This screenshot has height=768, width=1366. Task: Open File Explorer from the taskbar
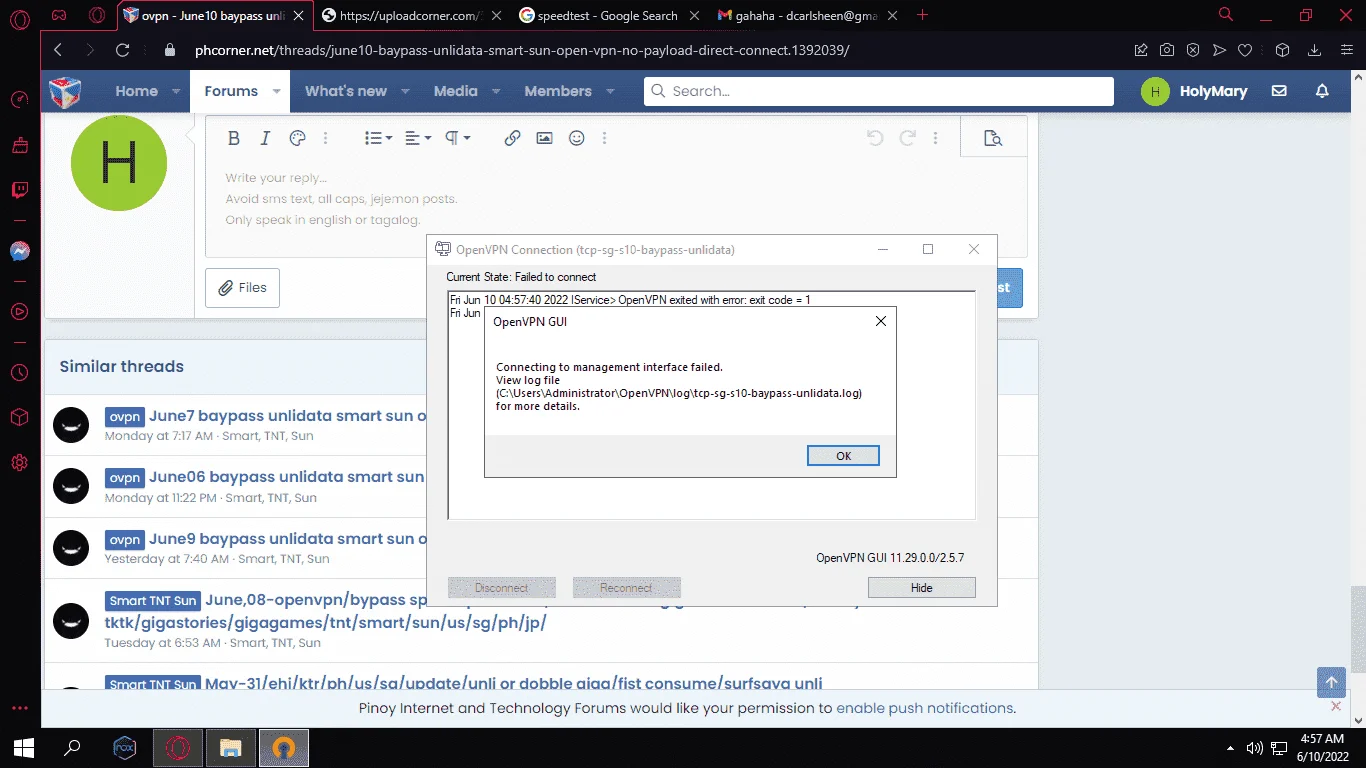(231, 747)
